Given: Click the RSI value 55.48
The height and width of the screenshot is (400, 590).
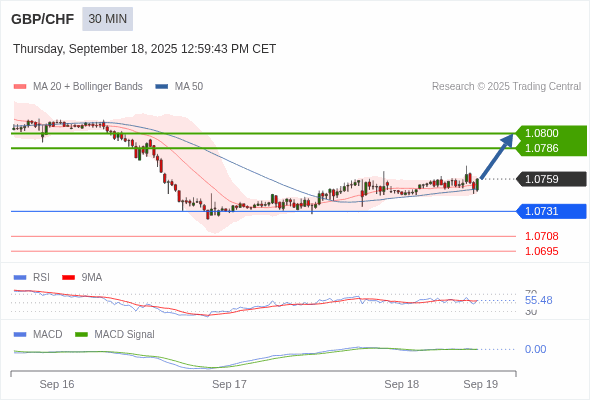Looking at the screenshot, I should (538, 300).
